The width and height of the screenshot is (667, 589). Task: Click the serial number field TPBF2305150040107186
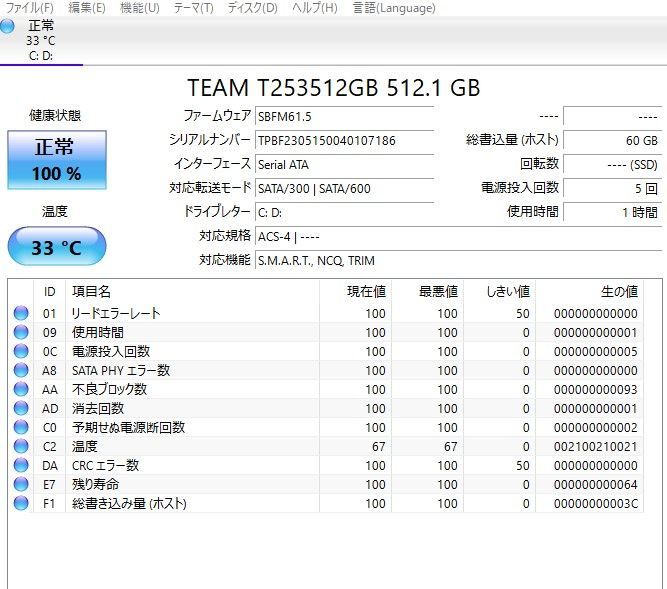click(344, 140)
